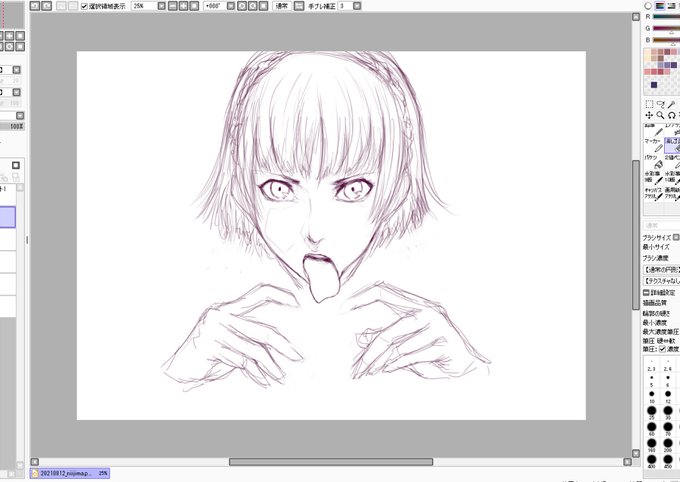The height and width of the screenshot is (482, 680).
Task: Click the flip canvas horizontally icon
Action: (x=299, y=6)
